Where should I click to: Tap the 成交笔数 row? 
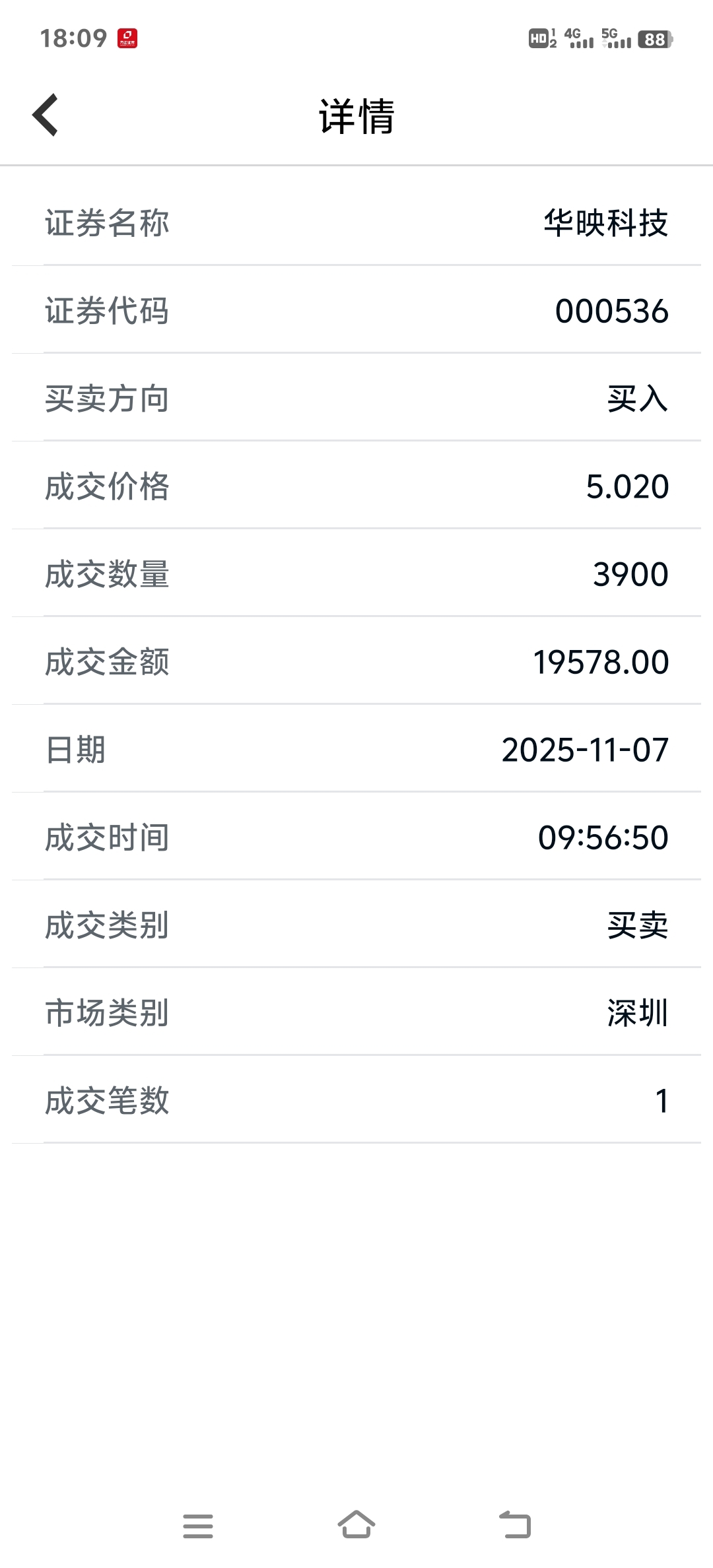click(356, 1100)
